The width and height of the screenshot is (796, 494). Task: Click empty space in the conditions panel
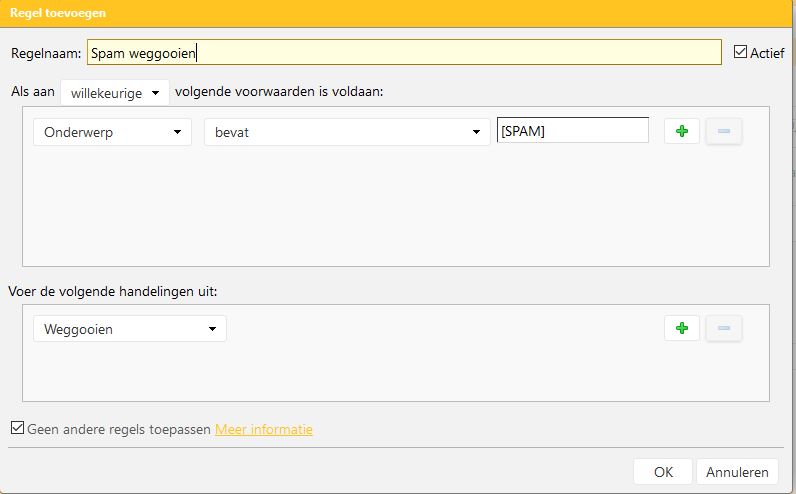click(395, 210)
